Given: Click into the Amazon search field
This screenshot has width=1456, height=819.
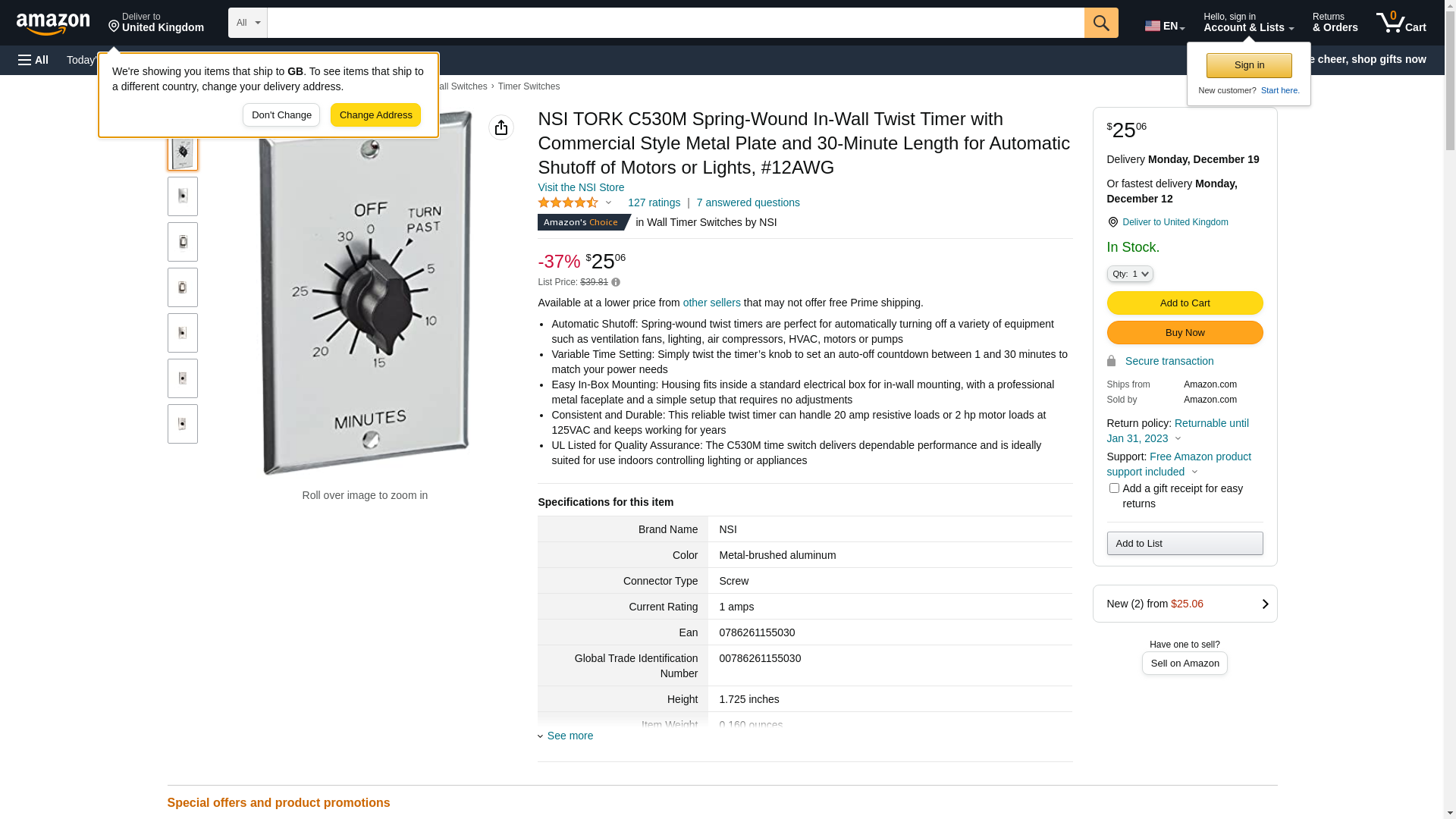Looking at the screenshot, I should pos(675,23).
